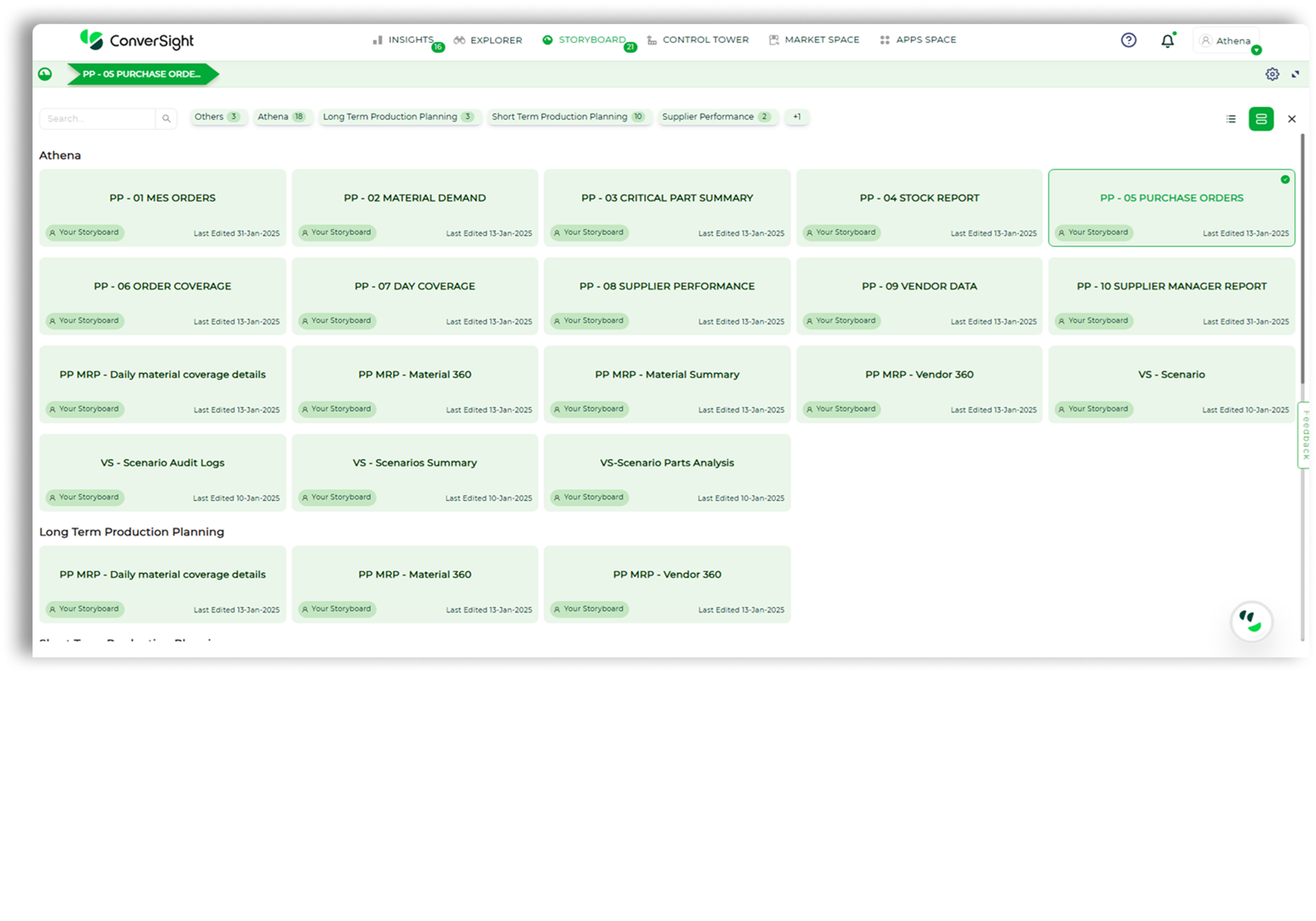This screenshot has width=1316, height=921.
Task: Open VS - Scenario Audit Logs storyboard
Action: click(163, 472)
